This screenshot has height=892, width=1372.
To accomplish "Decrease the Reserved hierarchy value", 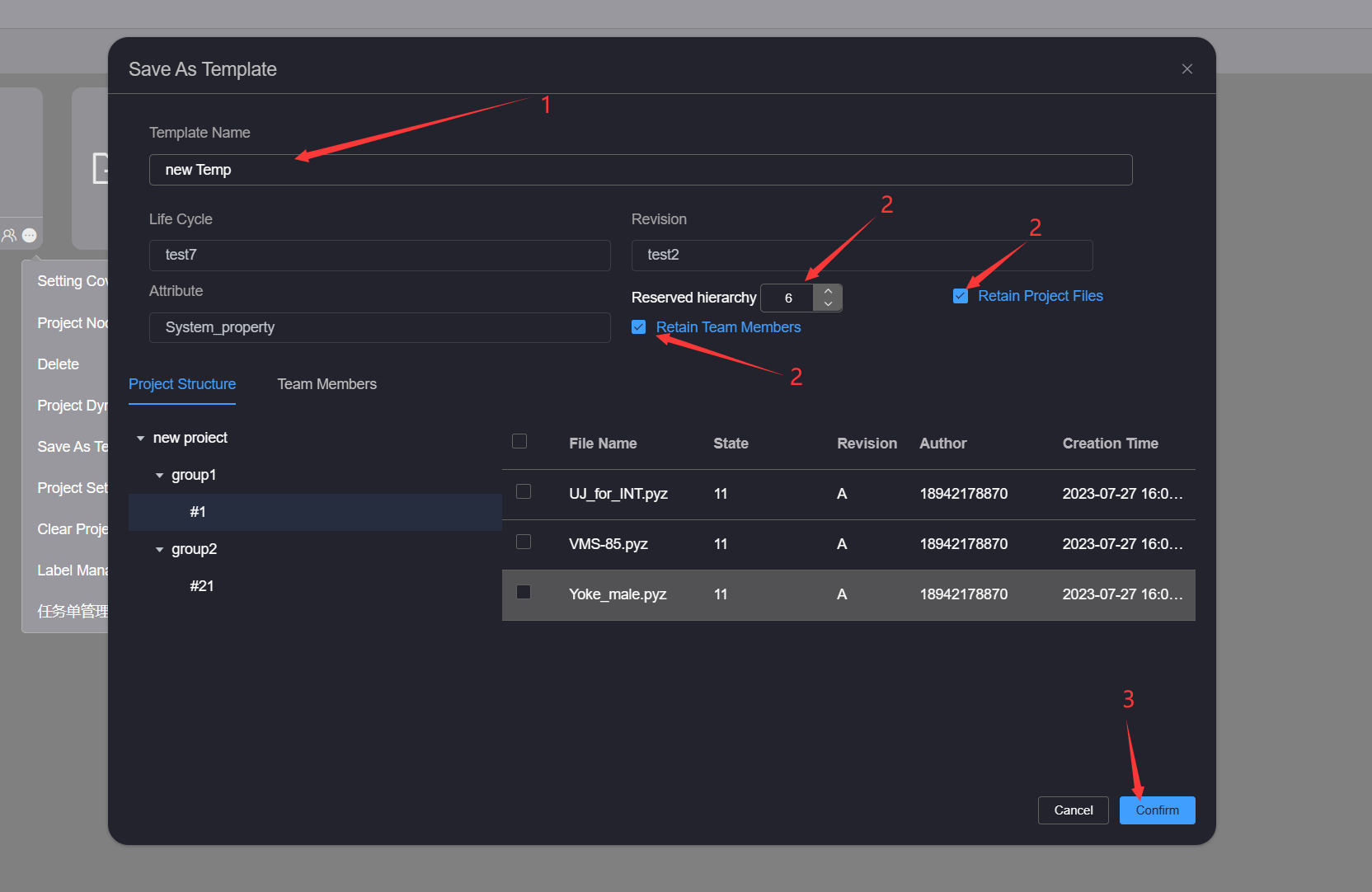I will click(828, 304).
